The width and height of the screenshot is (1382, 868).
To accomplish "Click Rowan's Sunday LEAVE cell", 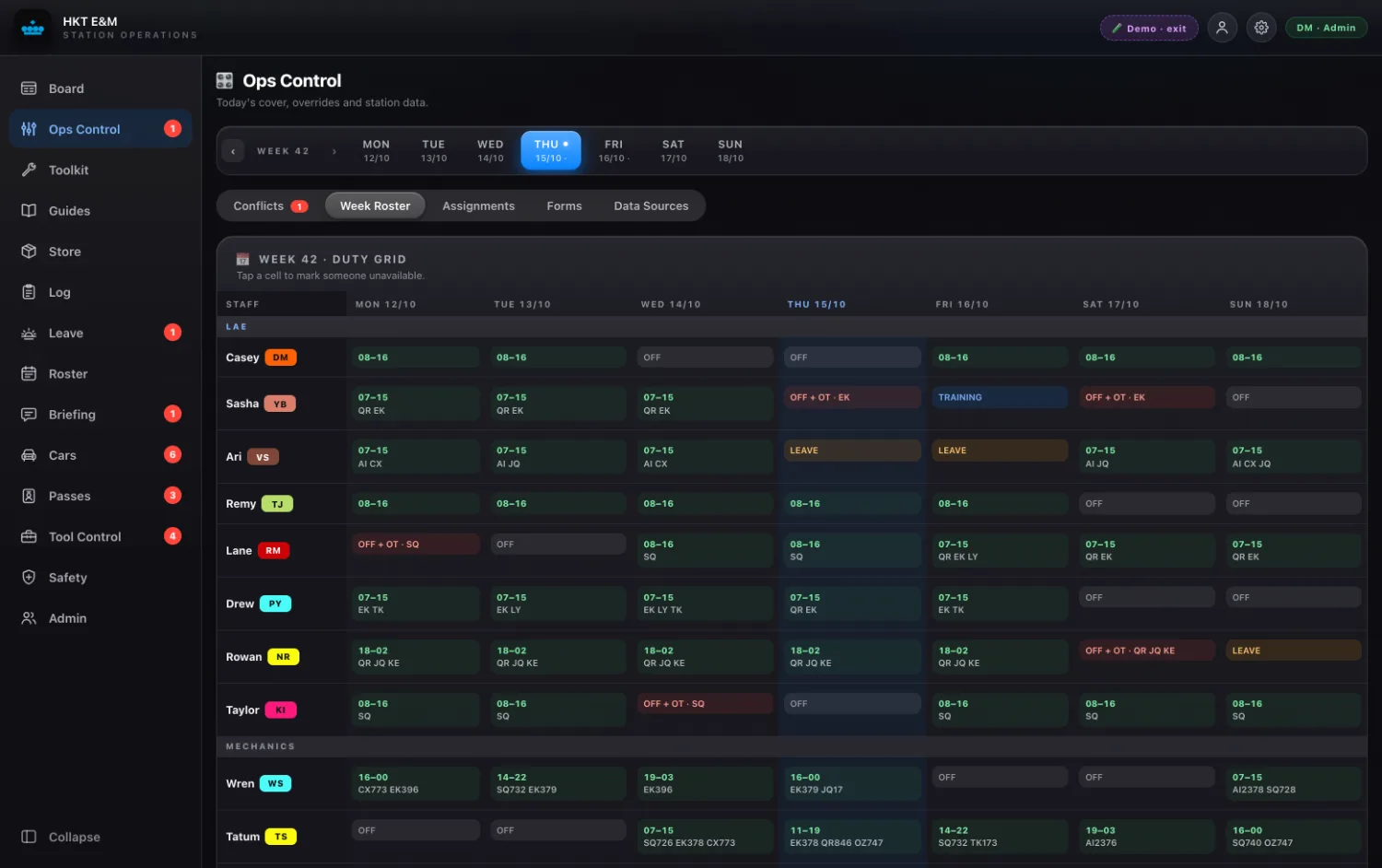I will coord(1294,651).
